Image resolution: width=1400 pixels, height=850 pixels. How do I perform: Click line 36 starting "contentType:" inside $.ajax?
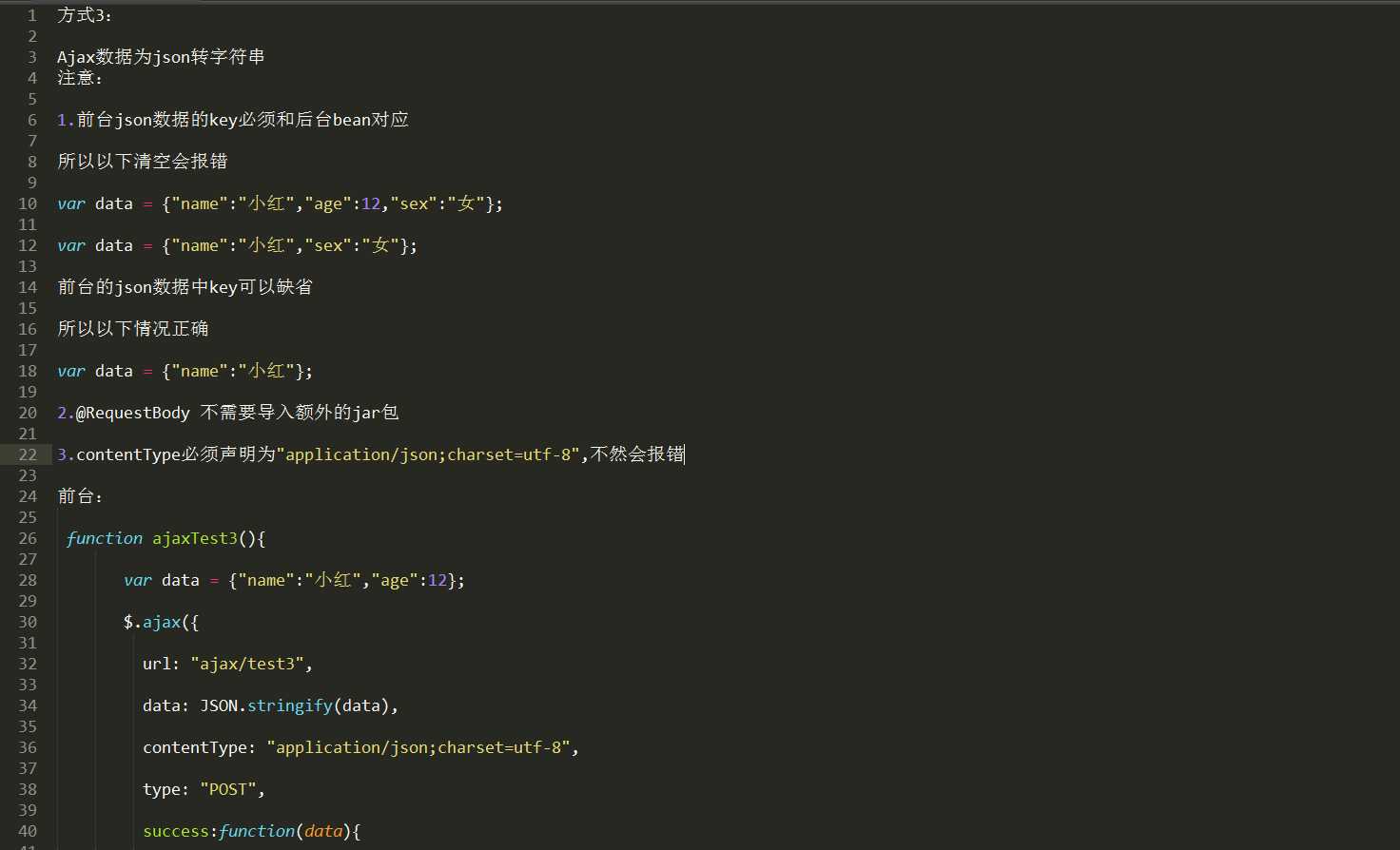point(361,747)
